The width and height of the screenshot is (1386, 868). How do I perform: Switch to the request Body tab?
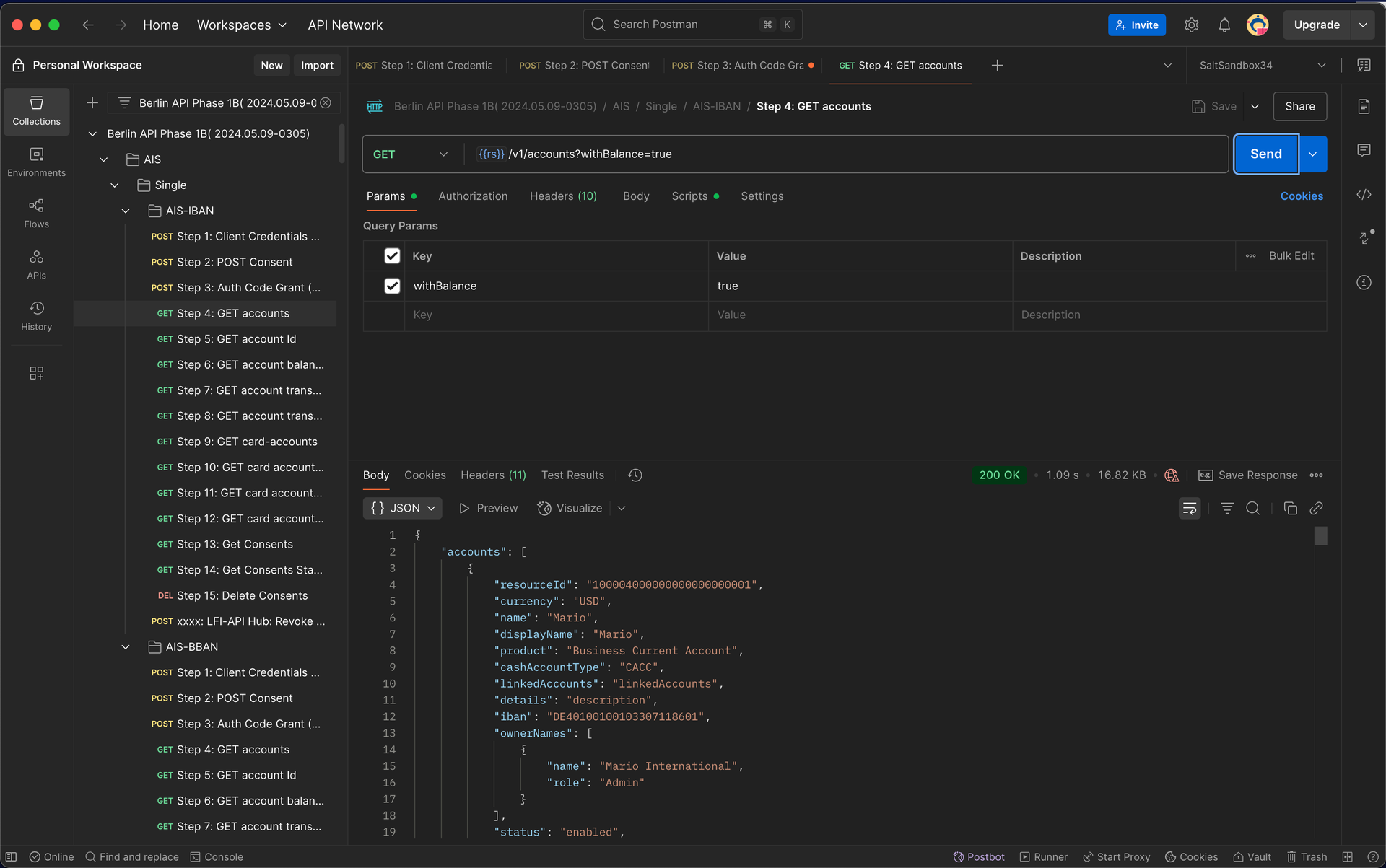pyautogui.click(x=636, y=196)
